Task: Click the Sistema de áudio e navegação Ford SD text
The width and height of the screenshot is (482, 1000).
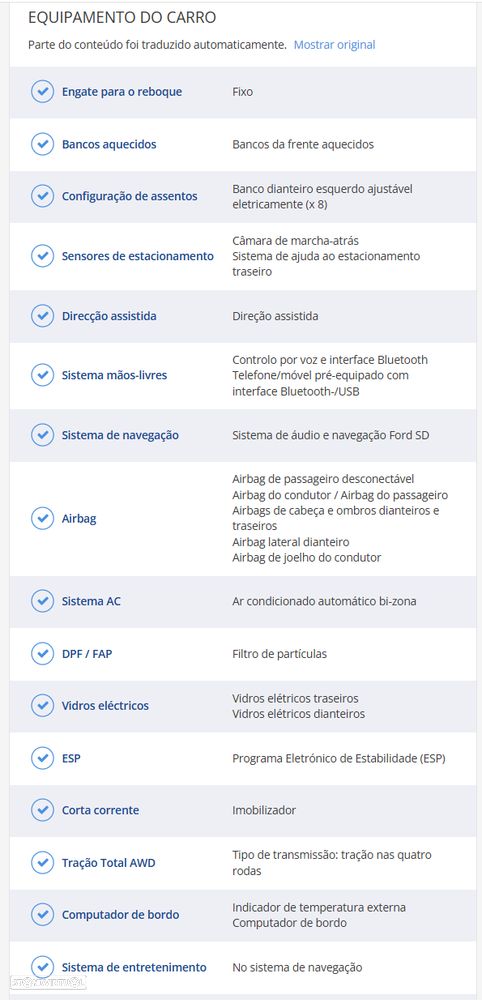Action: coord(330,436)
